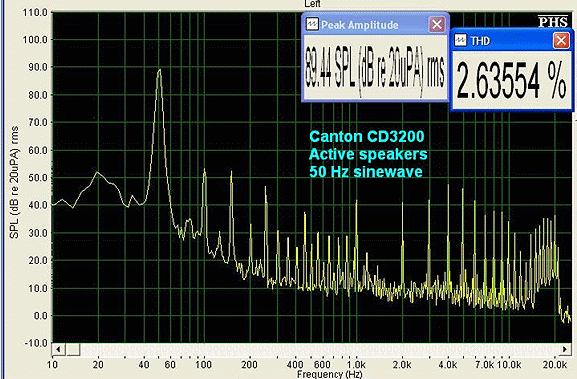The height and width of the screenshot is (379, 577).
Task: Click the Active speakers annotation line
Action: tap(368, 154)
